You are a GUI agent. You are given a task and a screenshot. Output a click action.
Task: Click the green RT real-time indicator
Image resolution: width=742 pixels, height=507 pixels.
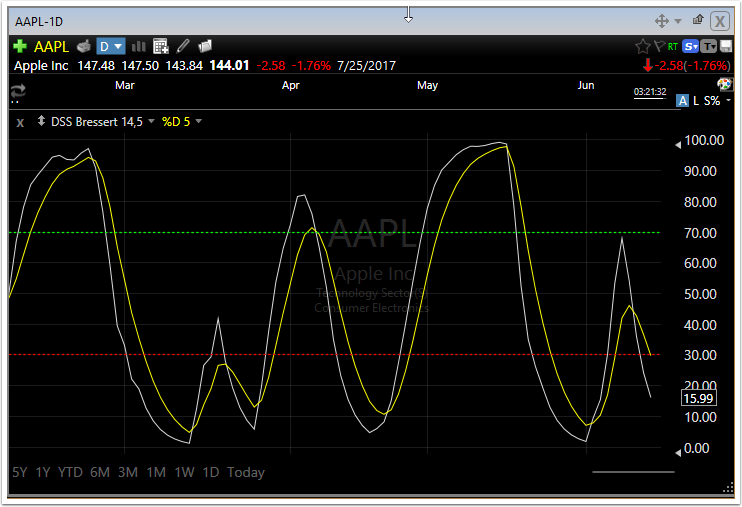click(672, 46)
